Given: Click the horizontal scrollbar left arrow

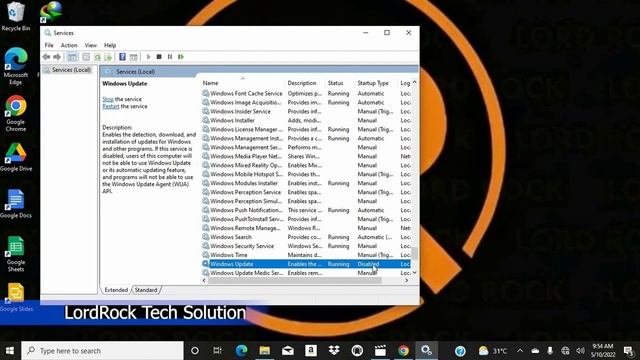Looking at the screenshot, I should pyautogui.click(x=204, y=281).
